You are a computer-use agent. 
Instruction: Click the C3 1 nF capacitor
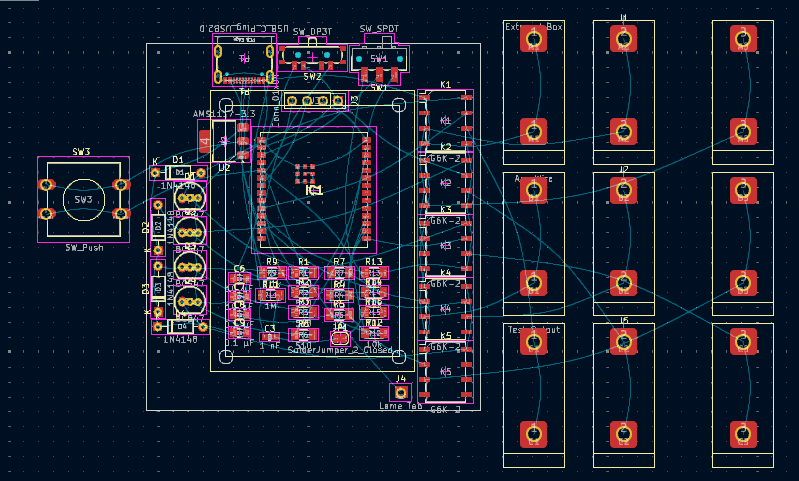pos(269,338)
